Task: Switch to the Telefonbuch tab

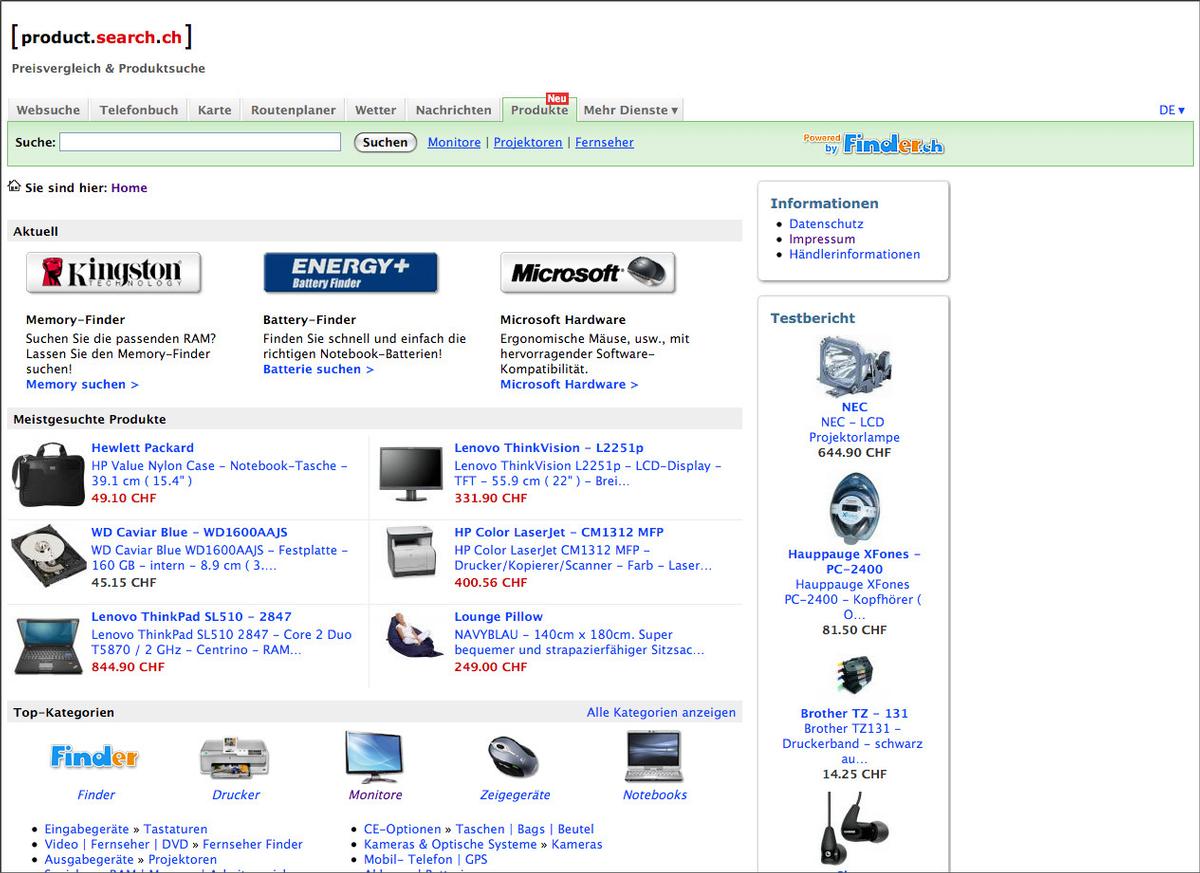Action: coord(139,110)
